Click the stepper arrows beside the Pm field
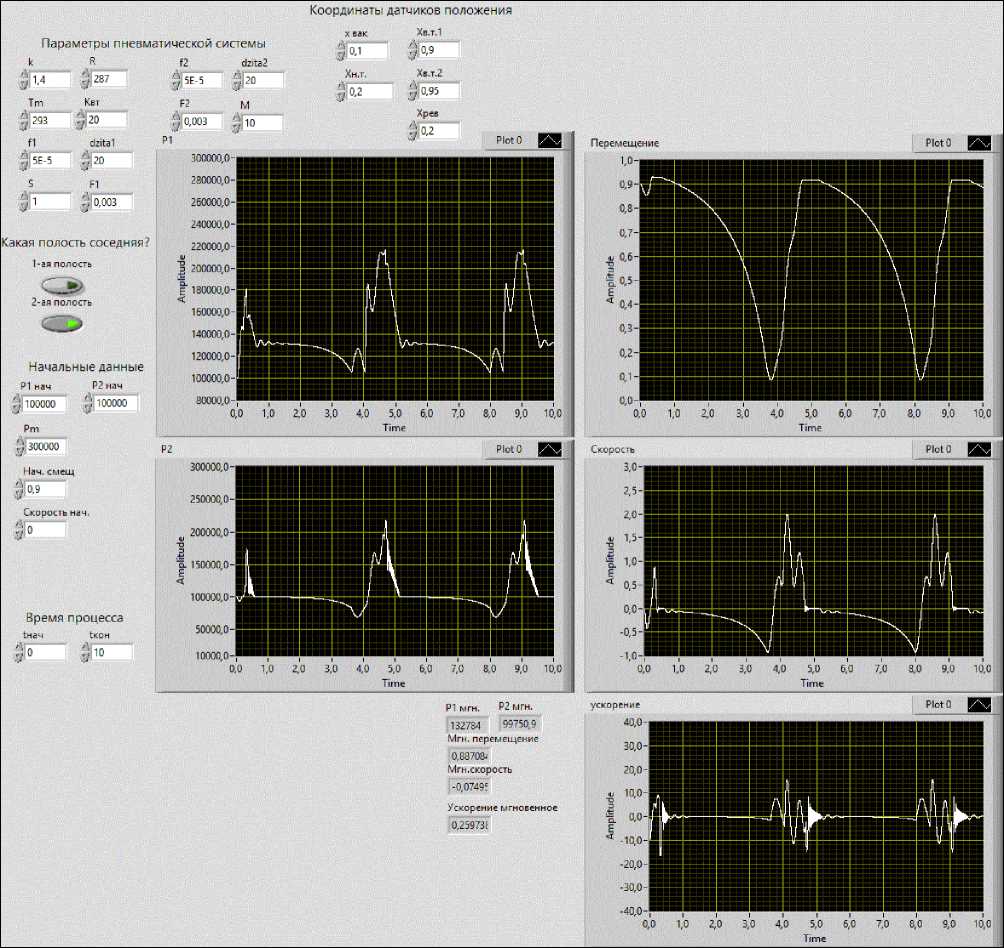This screenshot has width=1004, height=948. (20, 447)
